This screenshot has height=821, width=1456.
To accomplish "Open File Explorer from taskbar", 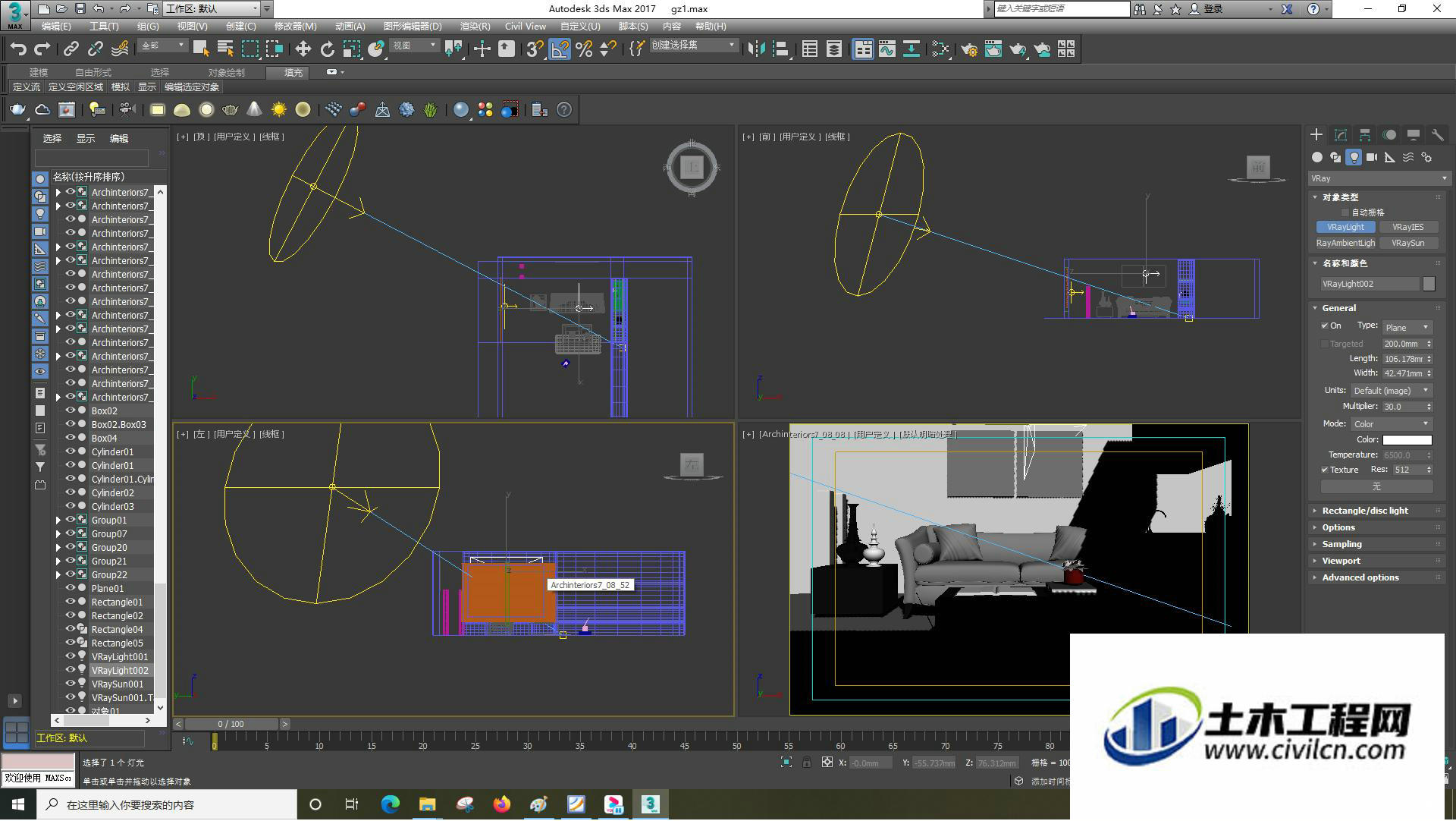I will click(x=427, y=804).
